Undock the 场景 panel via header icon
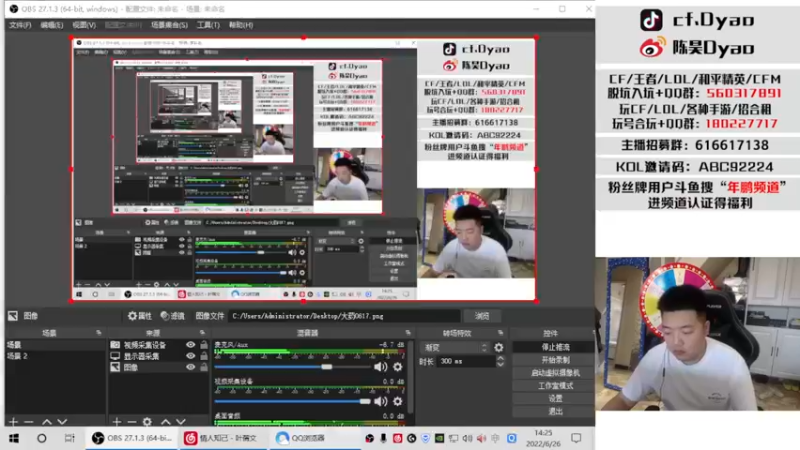This screenshot has width=800, height=450. pyautogui.click(x=98, y=333)
